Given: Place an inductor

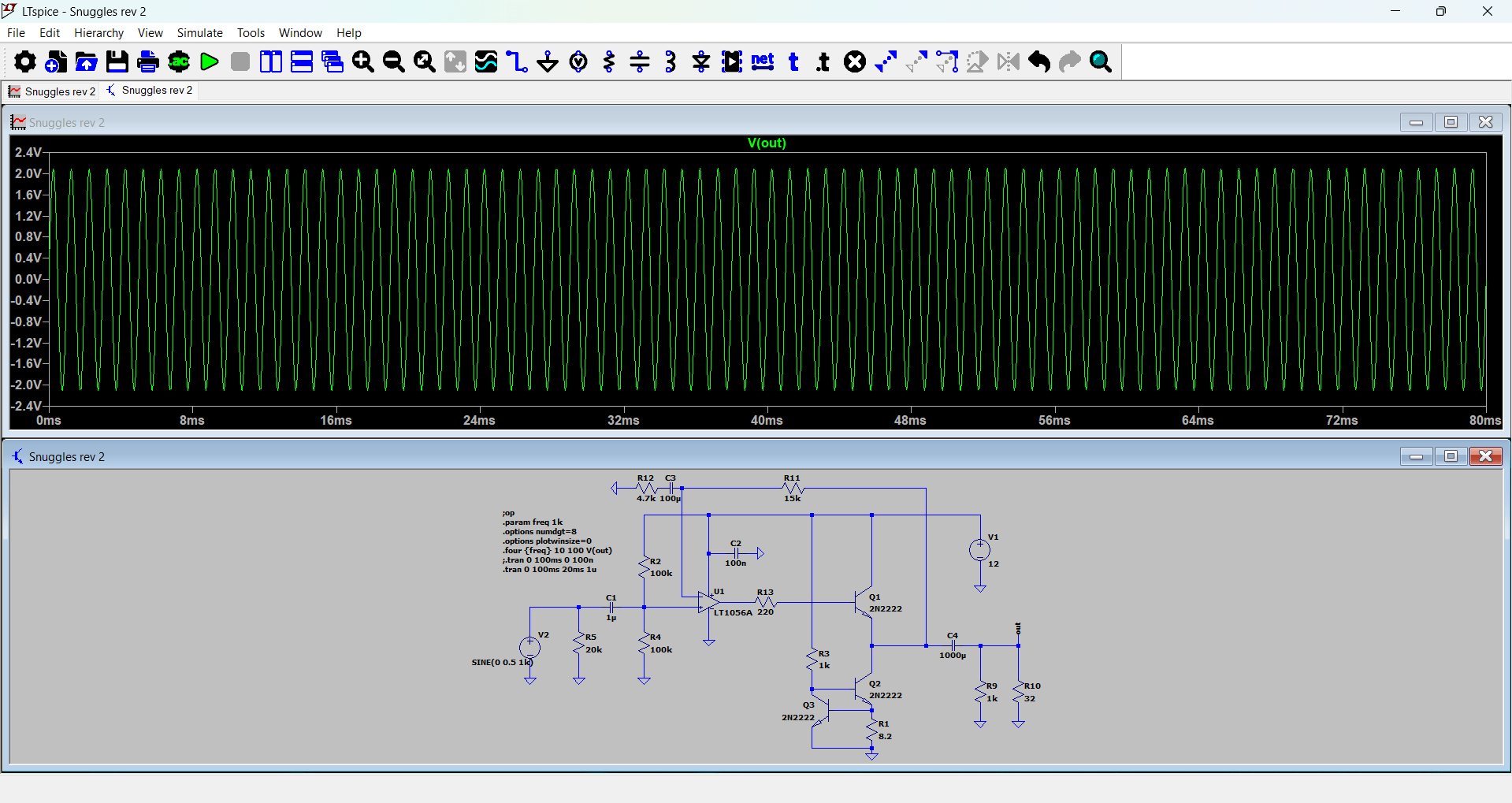Looking at the screenshot, I should [671, 61].
